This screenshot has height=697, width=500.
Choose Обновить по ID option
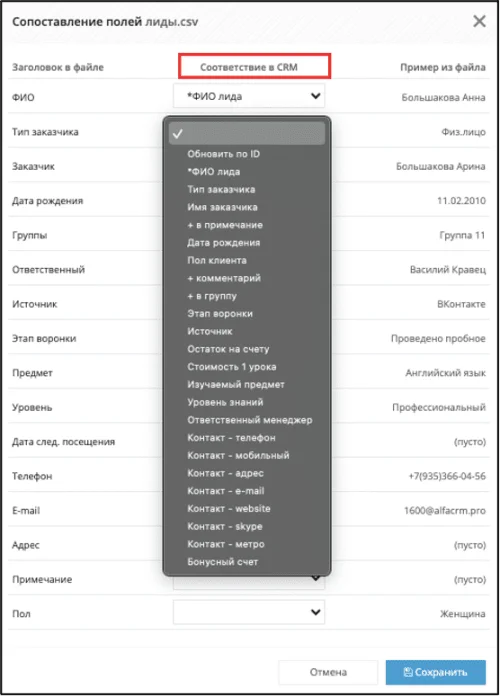click(x=224, y=154)
